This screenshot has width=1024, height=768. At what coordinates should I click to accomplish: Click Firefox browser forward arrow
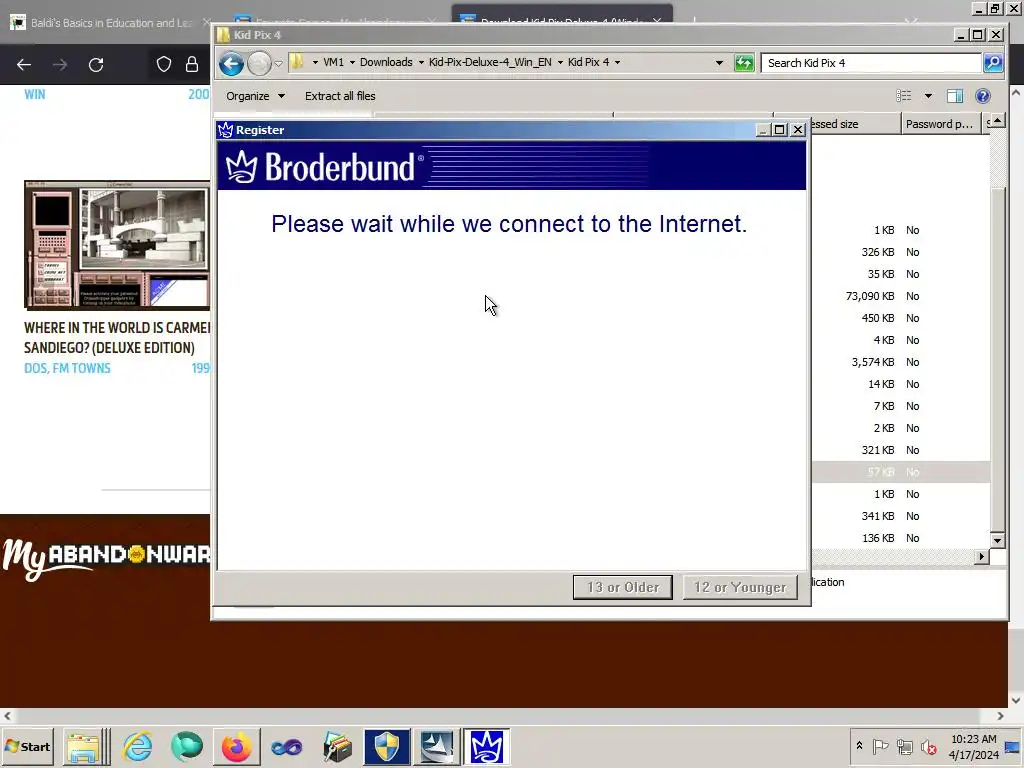coord(60,65)
